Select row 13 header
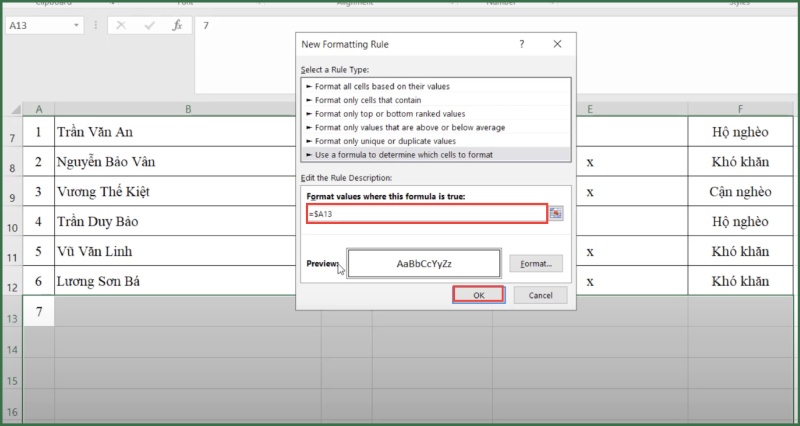The height and width of the screenshot is (426, 800). [x=12, y=318]
